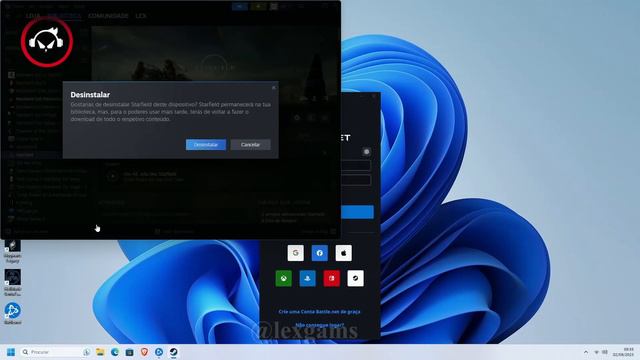Focus the Battle.net email input field
The width and height of the screenshot is (640, 360).
coord(356,165)
